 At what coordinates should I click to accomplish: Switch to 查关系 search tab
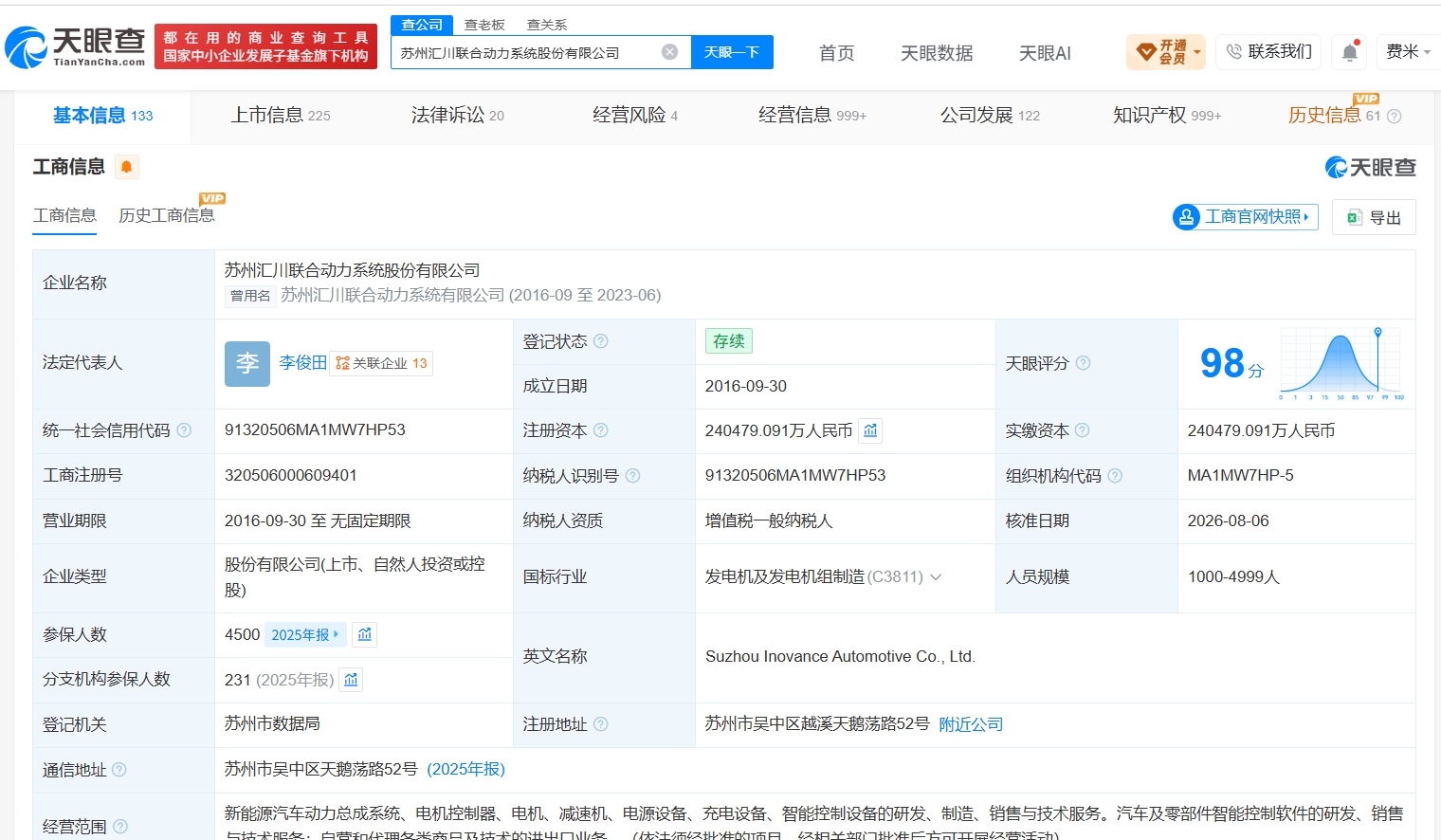[x=547, y=25]
